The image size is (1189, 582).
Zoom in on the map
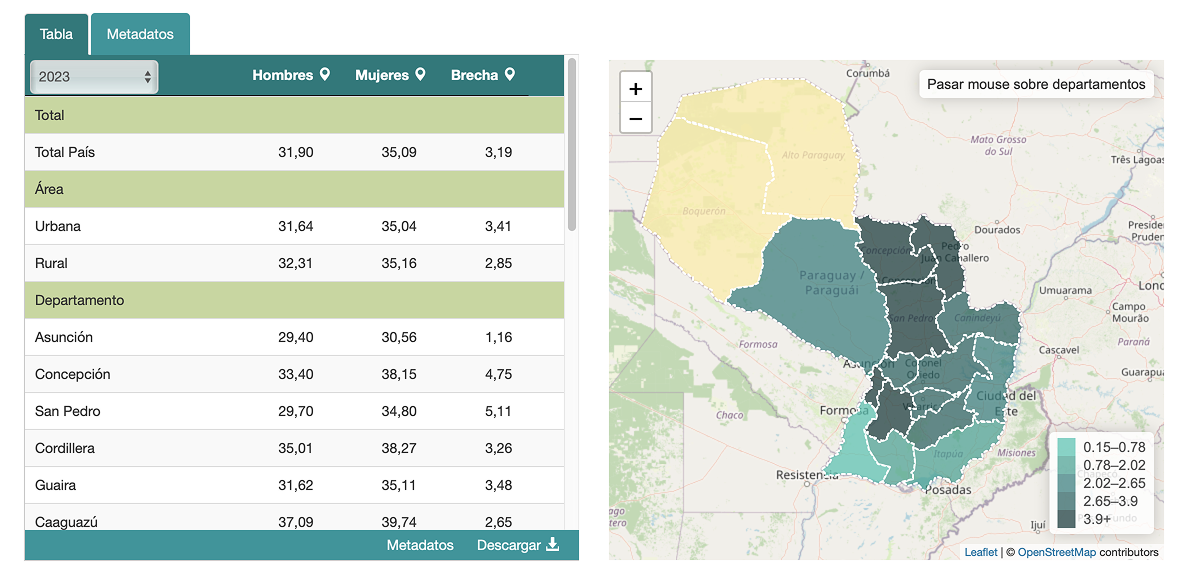[x=636, y=88]
